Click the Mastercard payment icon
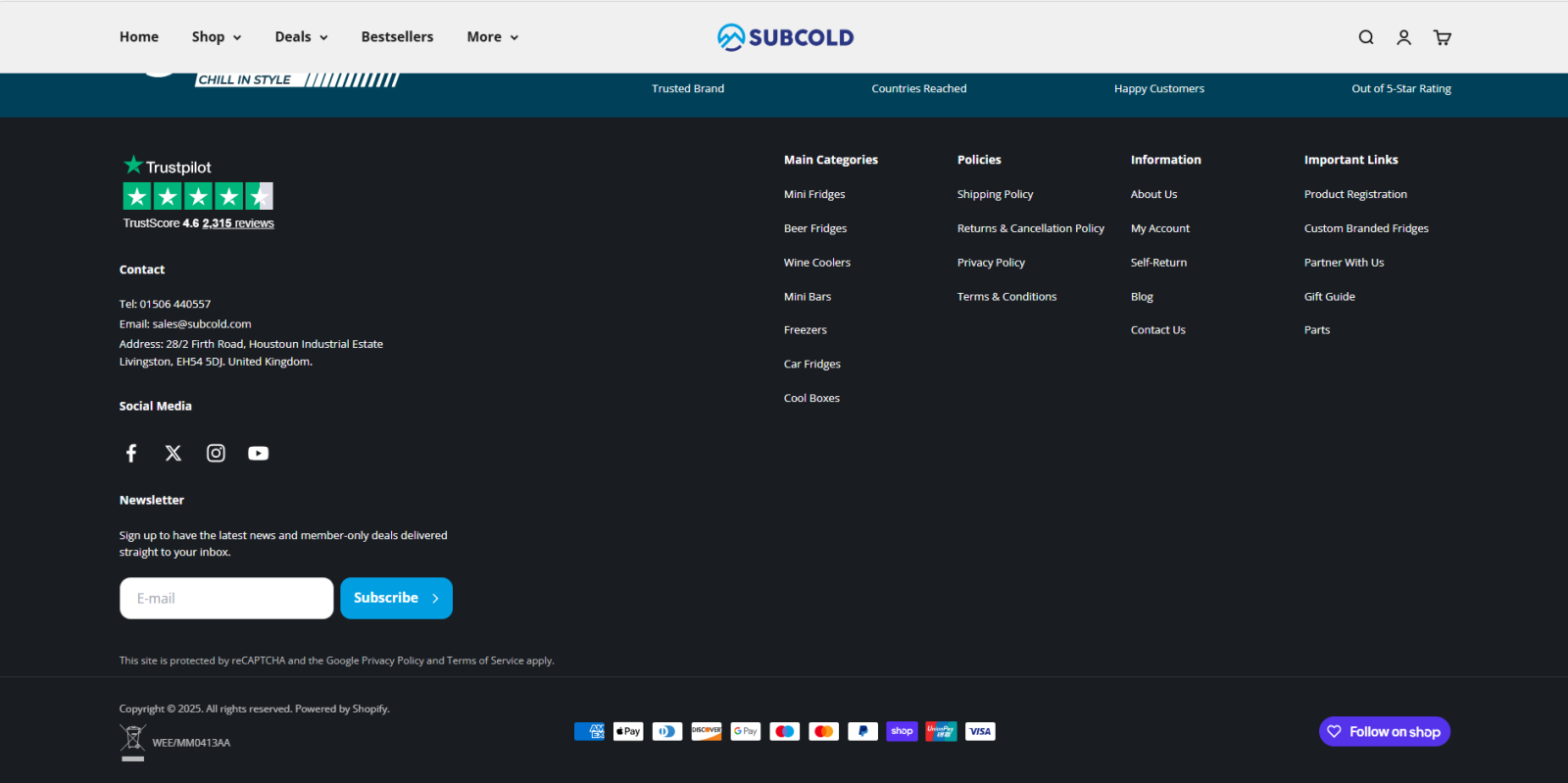The width and height of the screenshot is (1568, 783). click(x=824, y=731)
